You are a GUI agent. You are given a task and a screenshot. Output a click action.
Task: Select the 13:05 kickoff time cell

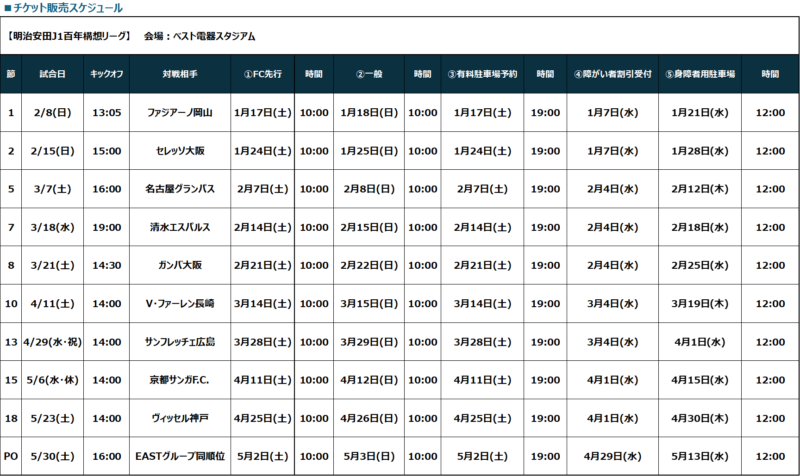click(x=106, y=112)
